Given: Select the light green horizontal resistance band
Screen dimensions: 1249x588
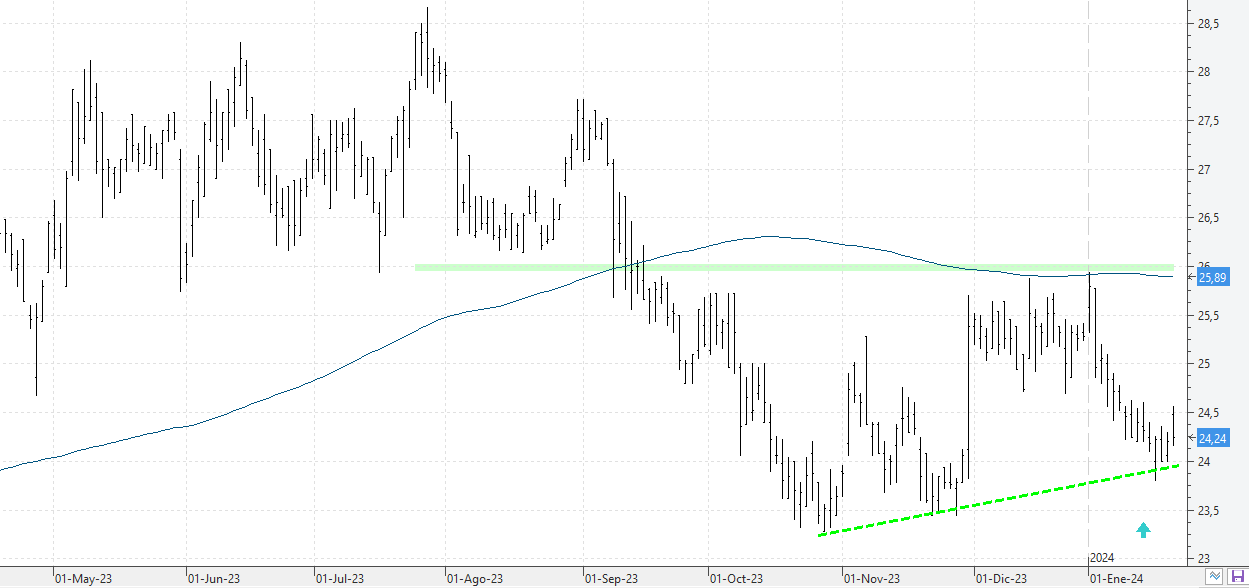Looking at the screenshot, I should pyautogui.click(x=795, y=267).
